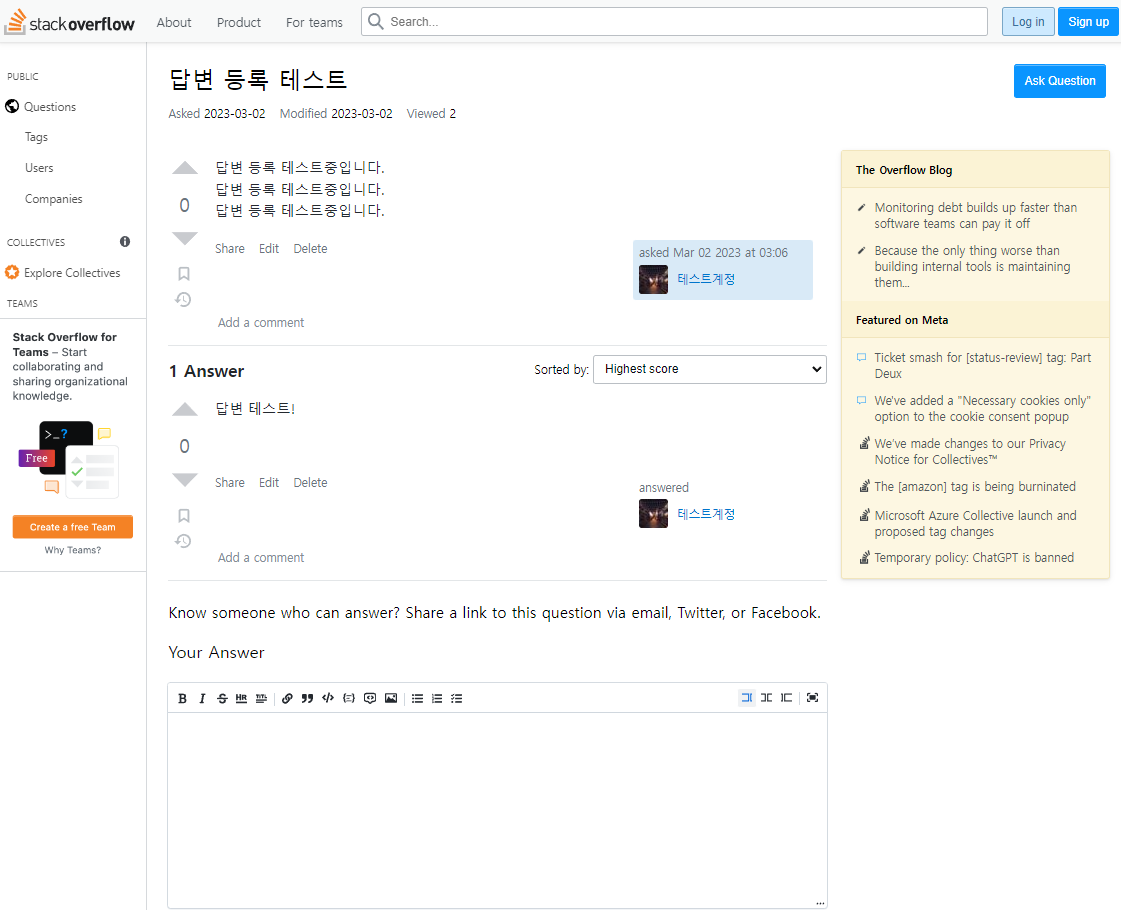Open 'Temporary policy: ChatGPT is banned'

coord(974,558)
